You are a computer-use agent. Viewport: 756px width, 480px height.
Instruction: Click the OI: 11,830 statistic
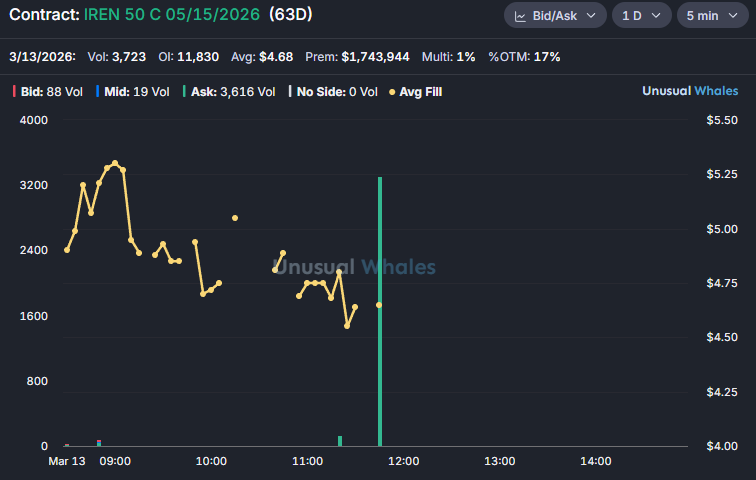coord(189,57)
